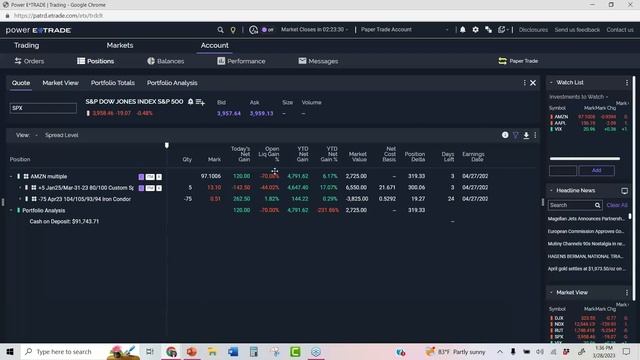640x360 pixels.
Task: Click the link/layout icon next to settings gear
Action: (488, 30)
